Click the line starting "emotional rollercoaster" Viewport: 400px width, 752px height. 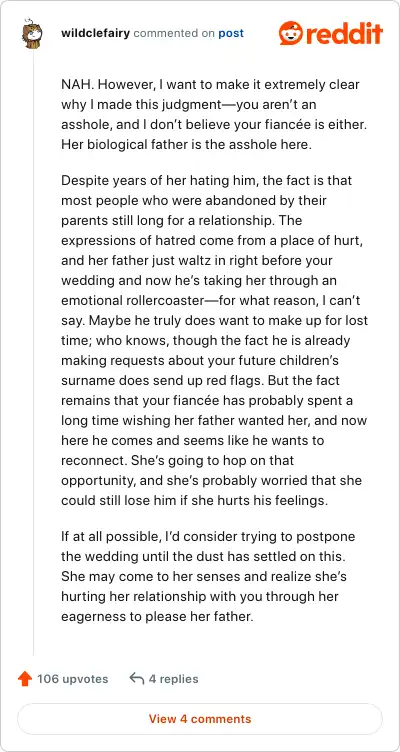point(211,301)
